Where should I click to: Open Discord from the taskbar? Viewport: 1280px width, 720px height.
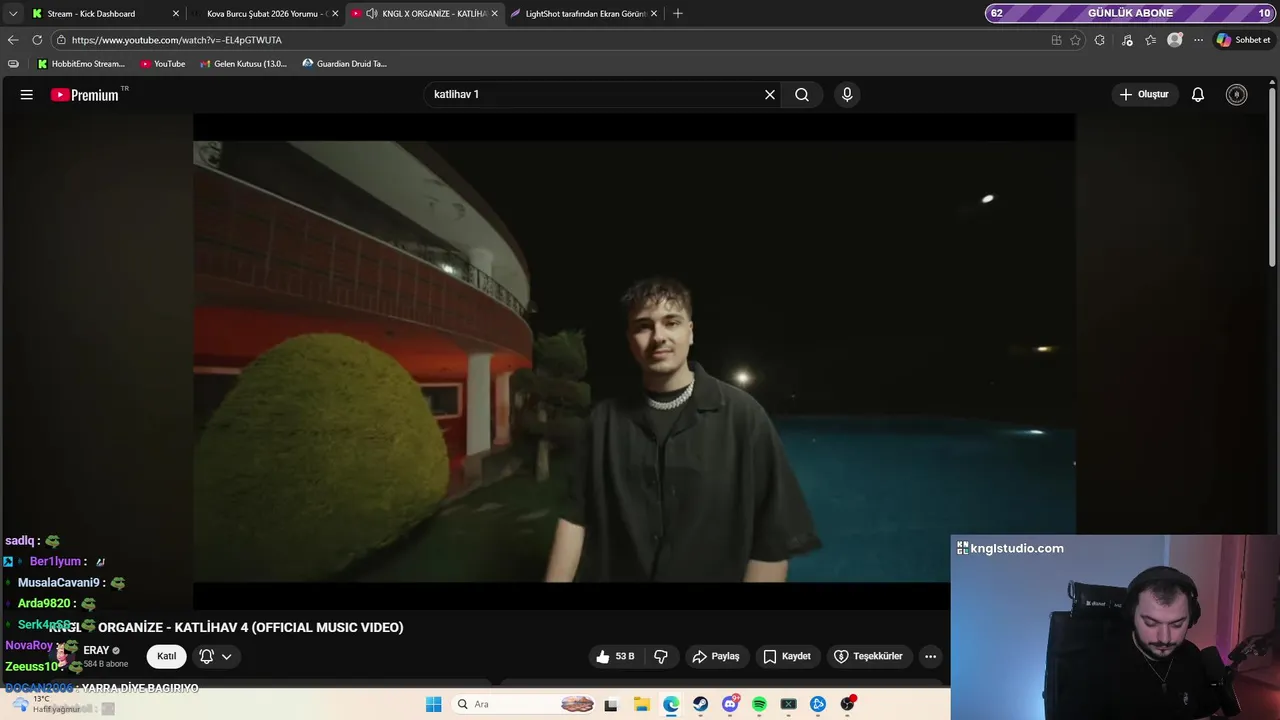730,704
